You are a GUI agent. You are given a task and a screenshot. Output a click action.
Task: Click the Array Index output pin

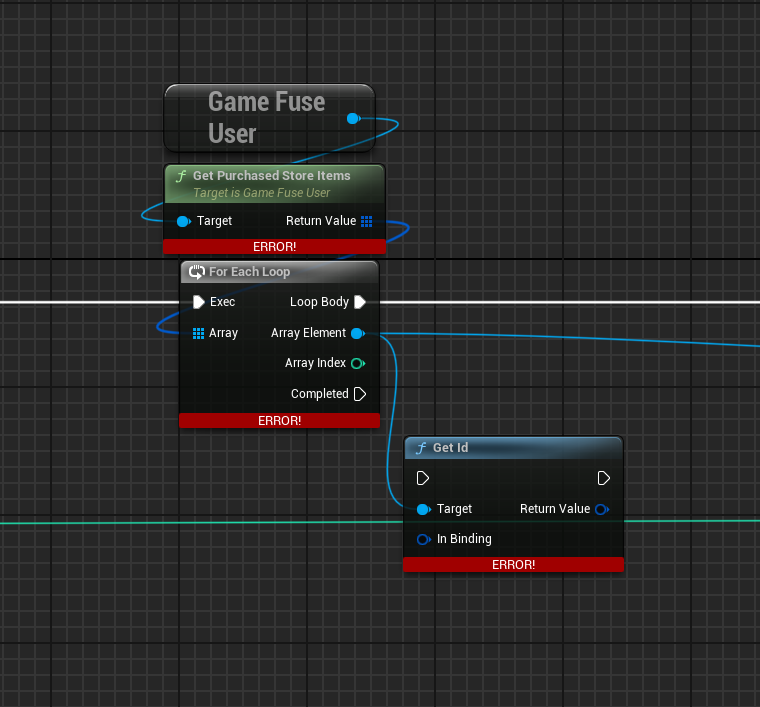tap(358, 363)
